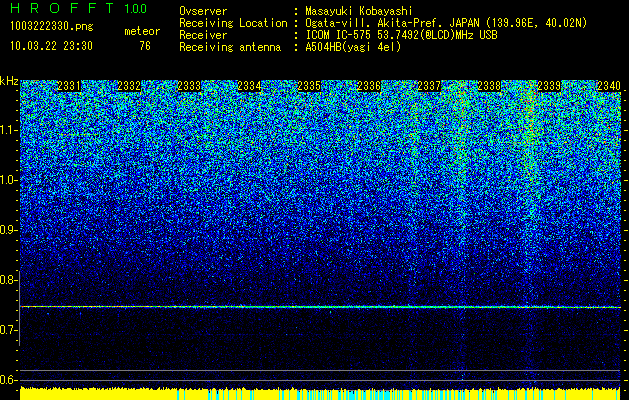Select the meteor count value 76
Screen dimensions: 629x400
pos(145,46)
